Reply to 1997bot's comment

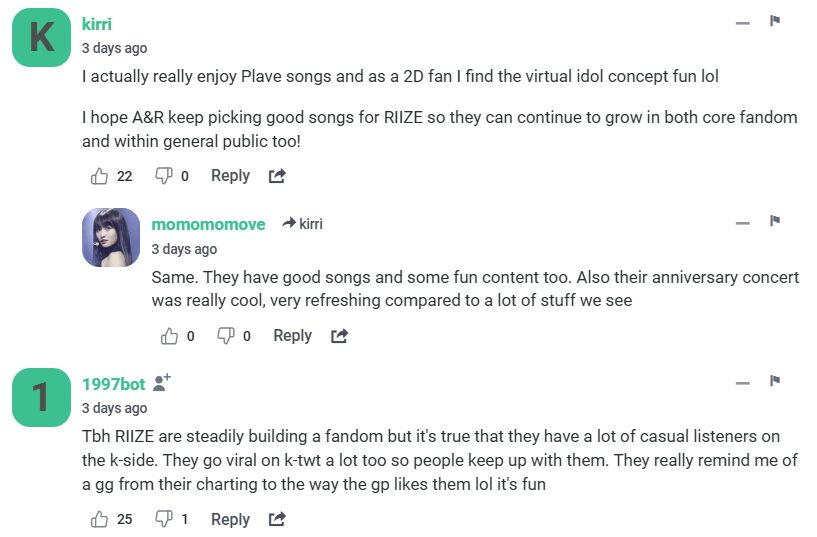[x=230, y=519]
